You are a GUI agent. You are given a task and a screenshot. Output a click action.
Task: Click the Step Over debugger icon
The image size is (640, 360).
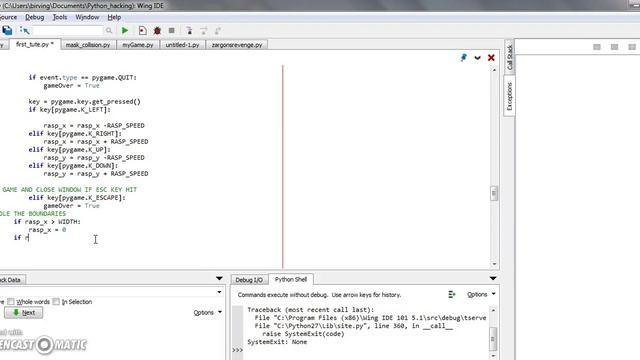click(203, 31)
